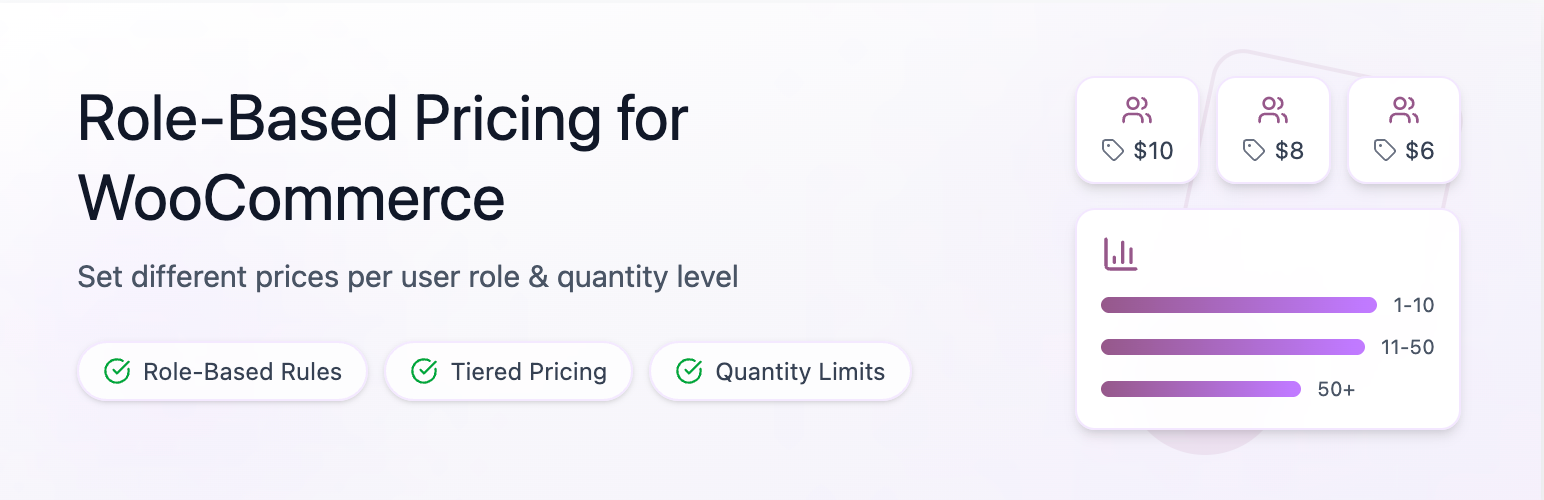
Task: Click the 1-10 quantity bar
Action: click(1238, 305)
